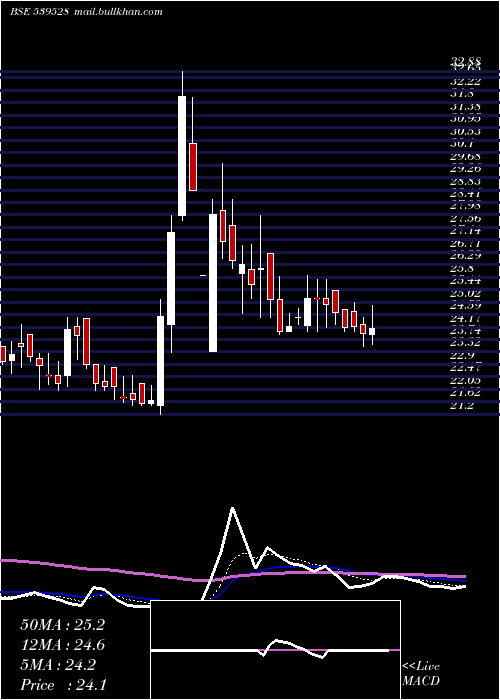
Task: Click the 21.2 price axis label
Action: (463, 405)
